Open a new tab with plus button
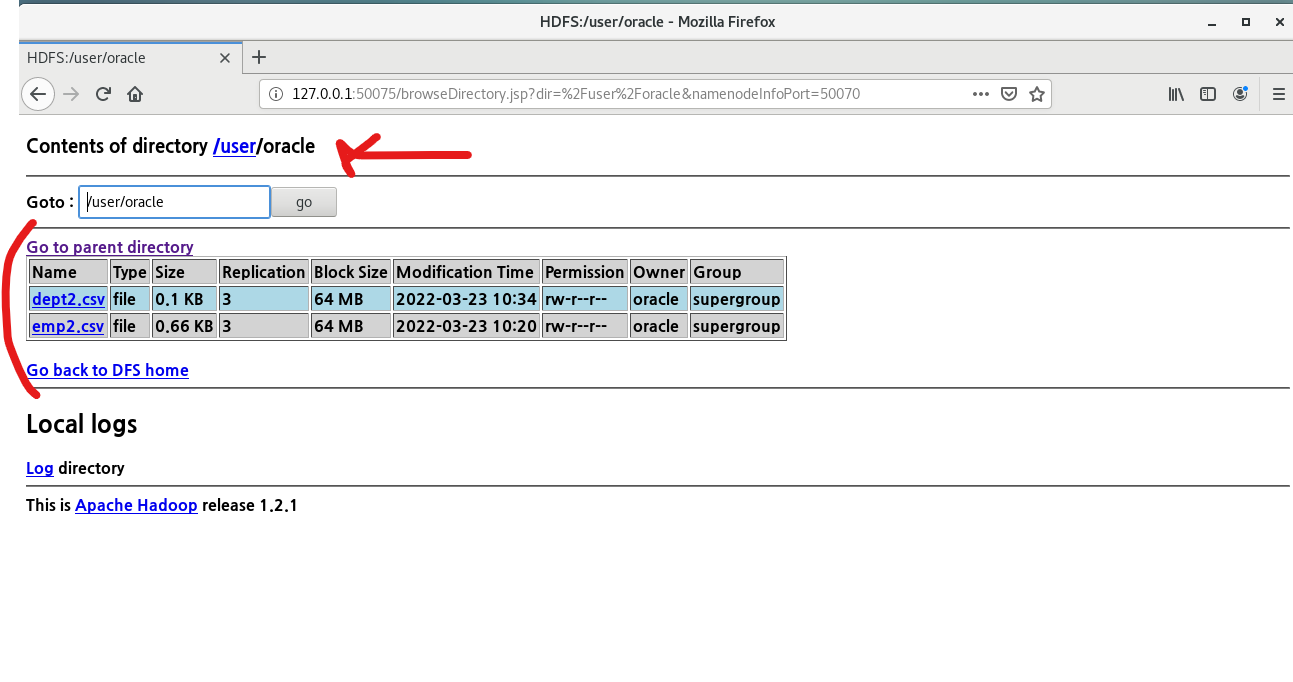Viewport: 1293px width, 682px height. [x=259, y=57]
